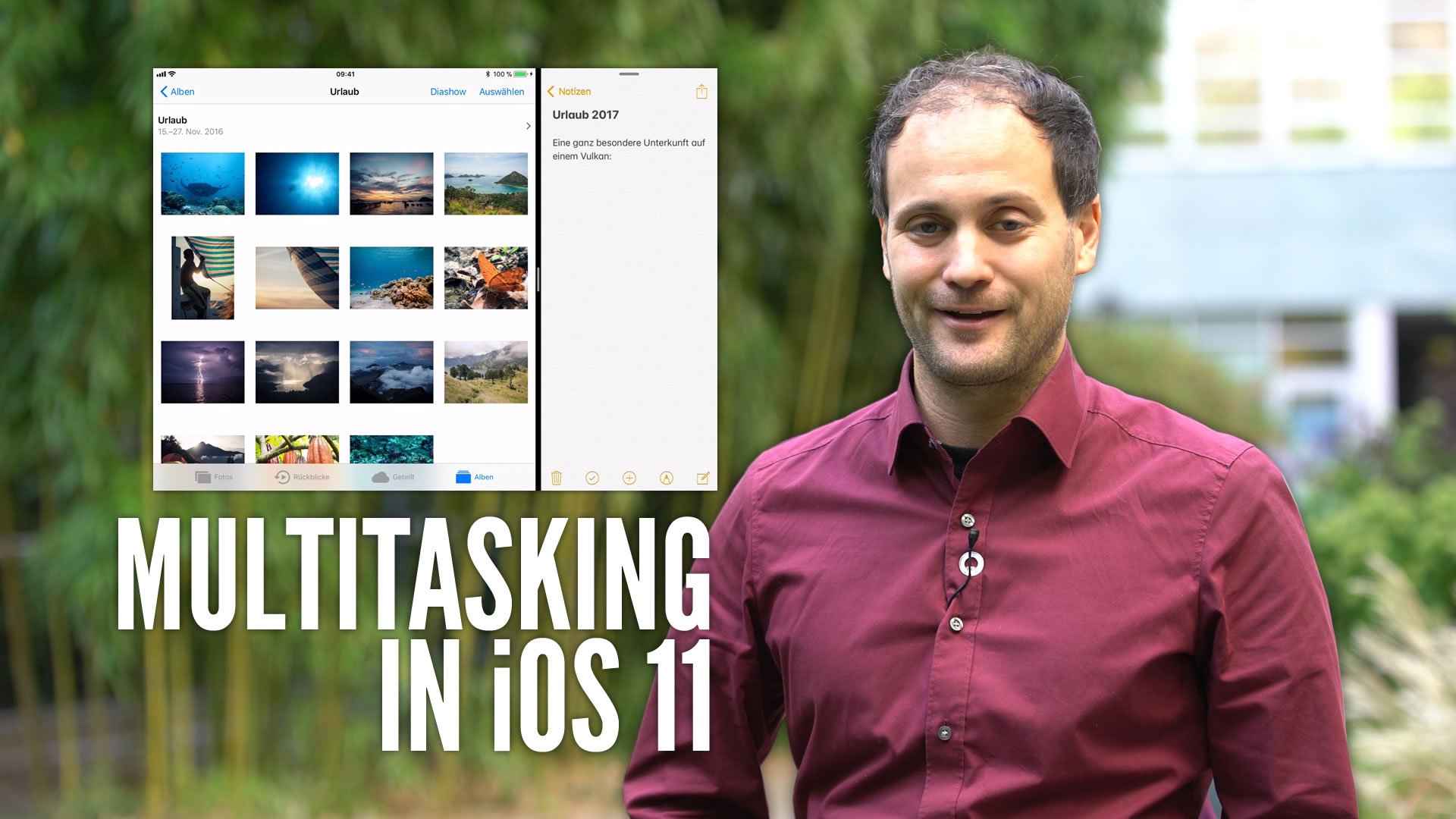Click the 09:41 clock in status bar
Image resolution: width=1456 pixels, height=819 pixels.
pyautogui.click(x=345, y=74)
